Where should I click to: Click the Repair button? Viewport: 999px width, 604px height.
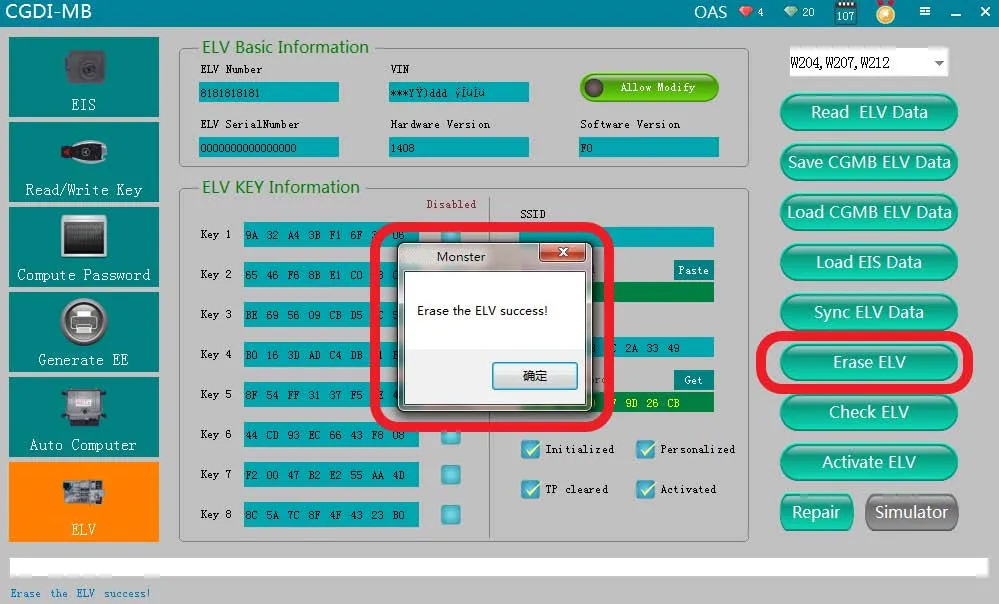point(816,512)
